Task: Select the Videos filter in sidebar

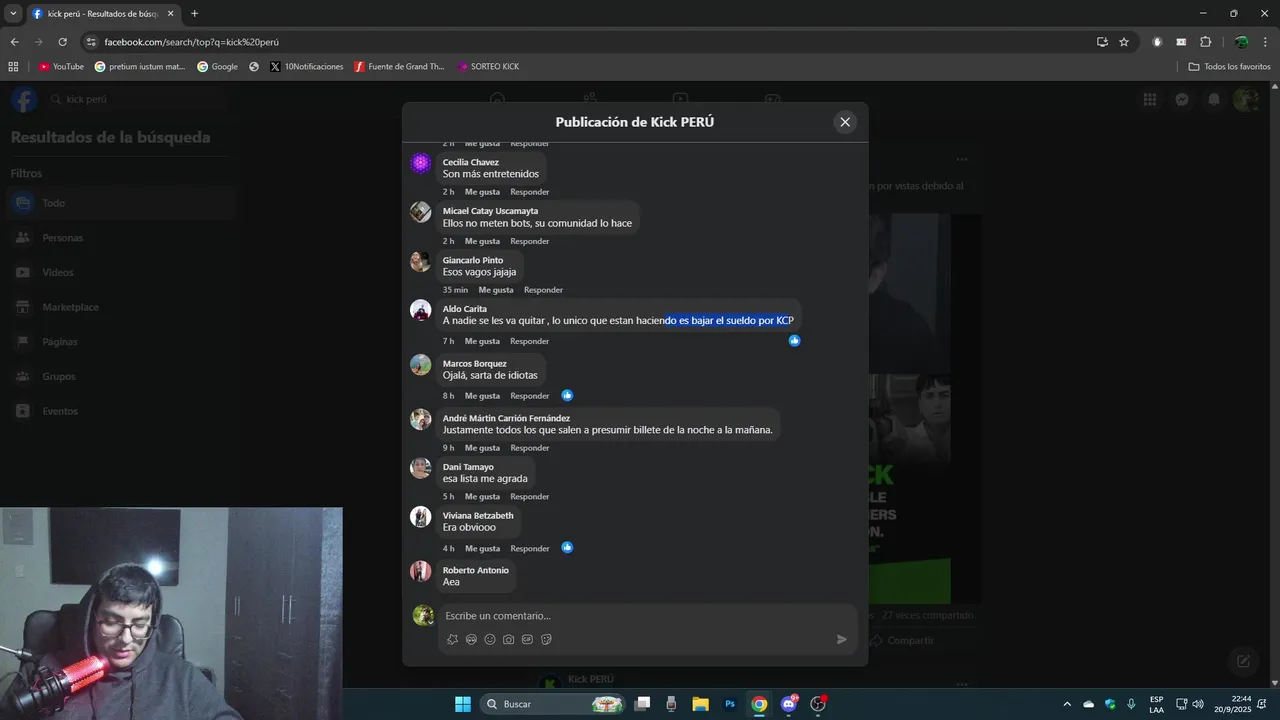Action: tap(120, 272)
